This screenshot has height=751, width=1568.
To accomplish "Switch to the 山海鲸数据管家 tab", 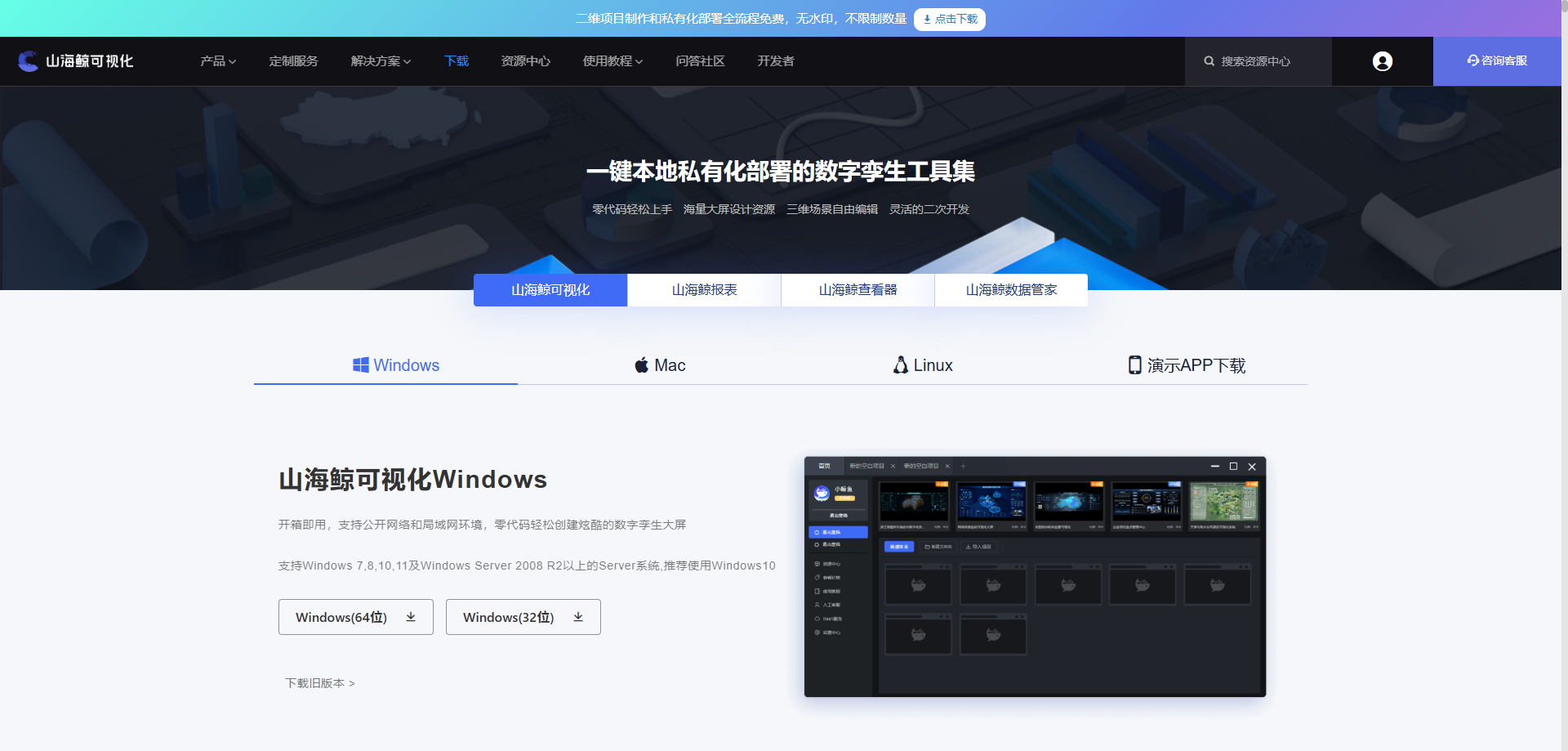I will click(1011, 290).
